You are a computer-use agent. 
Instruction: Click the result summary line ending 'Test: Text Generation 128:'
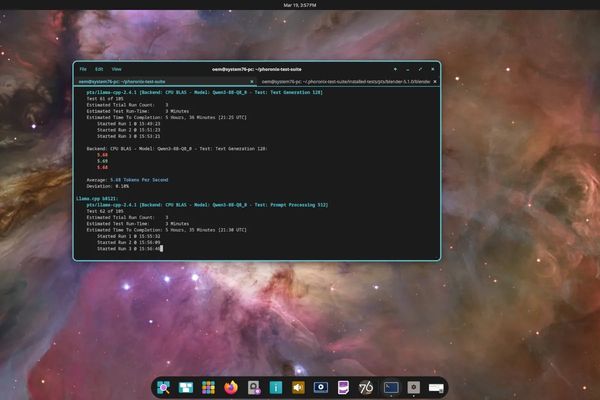pos(176,149)
